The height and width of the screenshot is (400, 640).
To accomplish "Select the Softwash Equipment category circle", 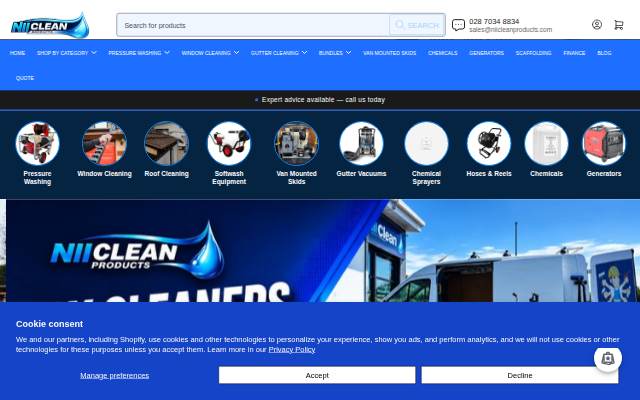I will coord(229,144).
